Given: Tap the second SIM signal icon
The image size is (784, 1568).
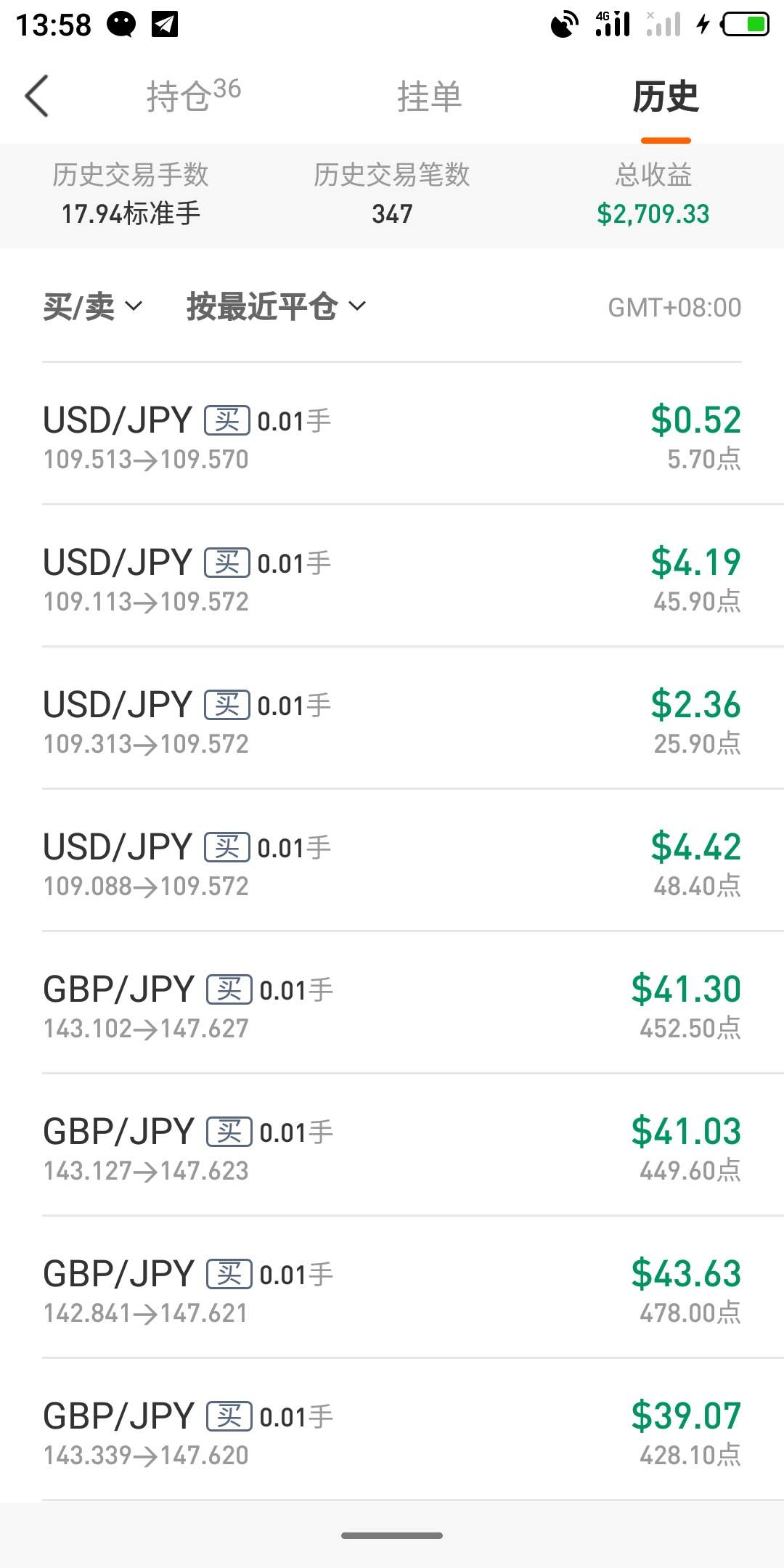Looking at the screenshot, I should (x=663, y=24).
